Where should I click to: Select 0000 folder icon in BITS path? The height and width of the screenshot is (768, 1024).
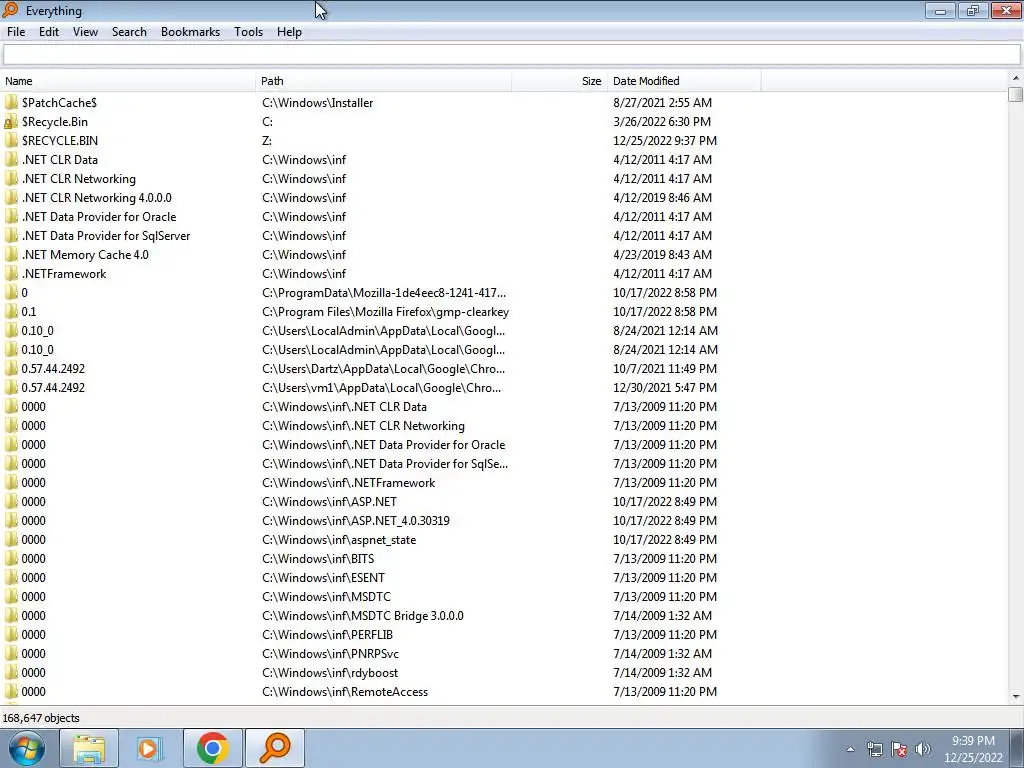click(x=11, y=558)
